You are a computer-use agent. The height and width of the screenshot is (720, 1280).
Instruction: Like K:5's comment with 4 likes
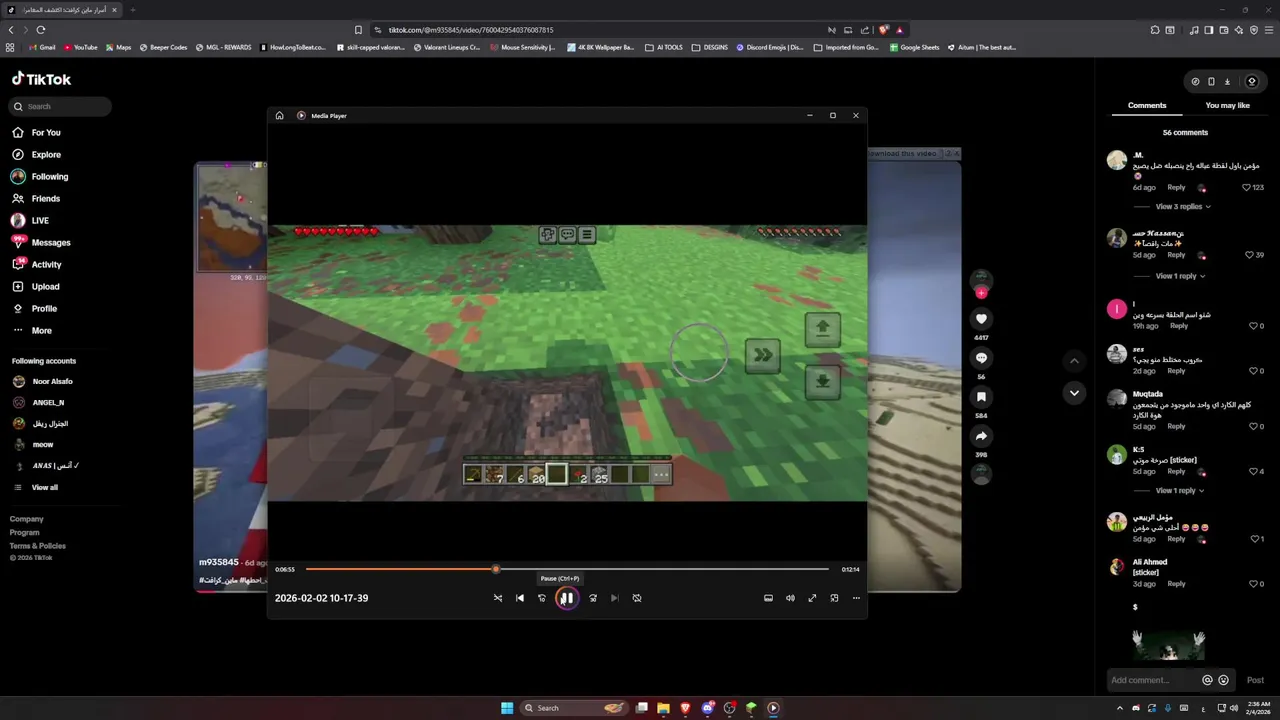[x=1254, y=471]
